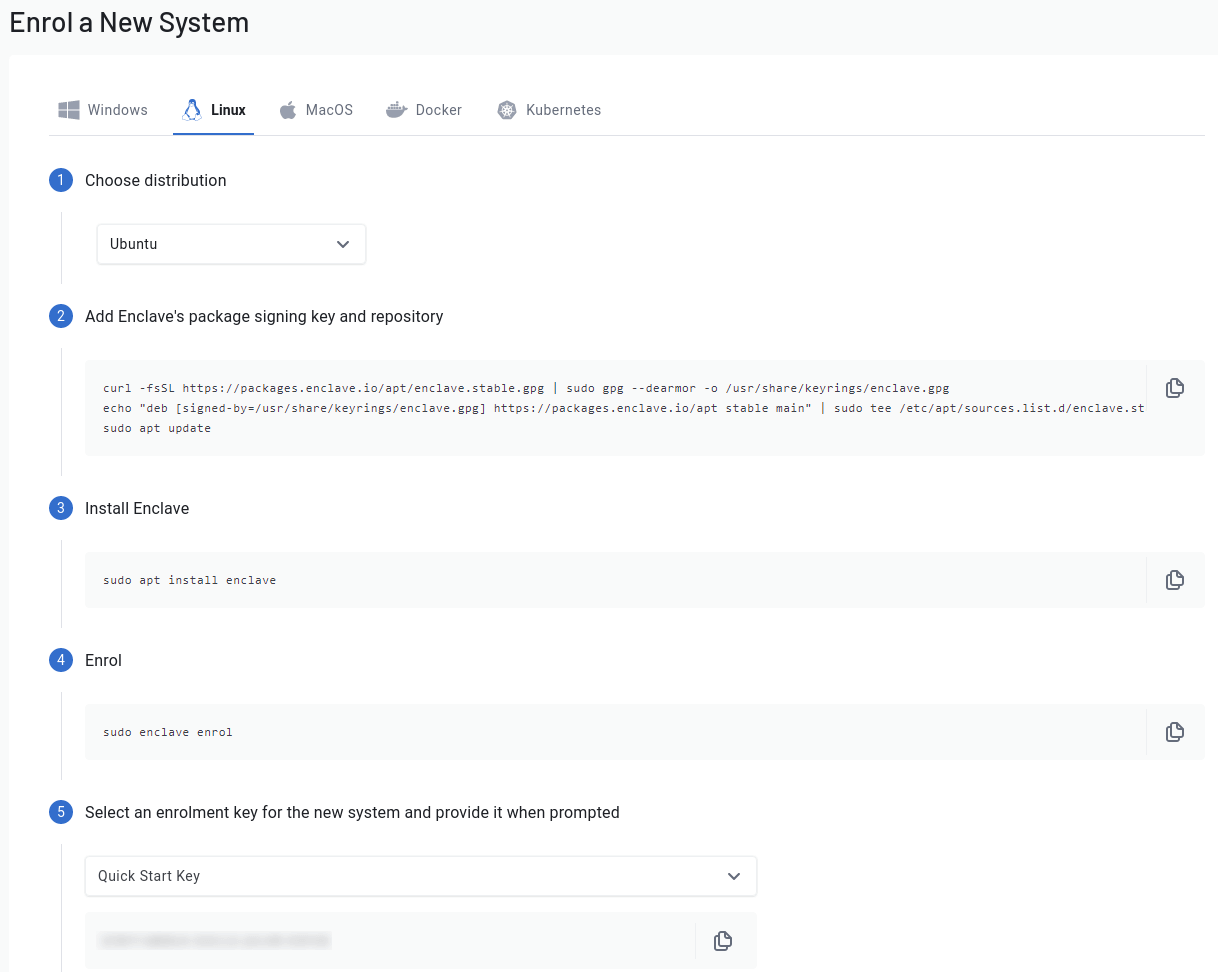Click the blurred enrolment key text
This screenshot has height=972, width=1218.
coord(214,941)
